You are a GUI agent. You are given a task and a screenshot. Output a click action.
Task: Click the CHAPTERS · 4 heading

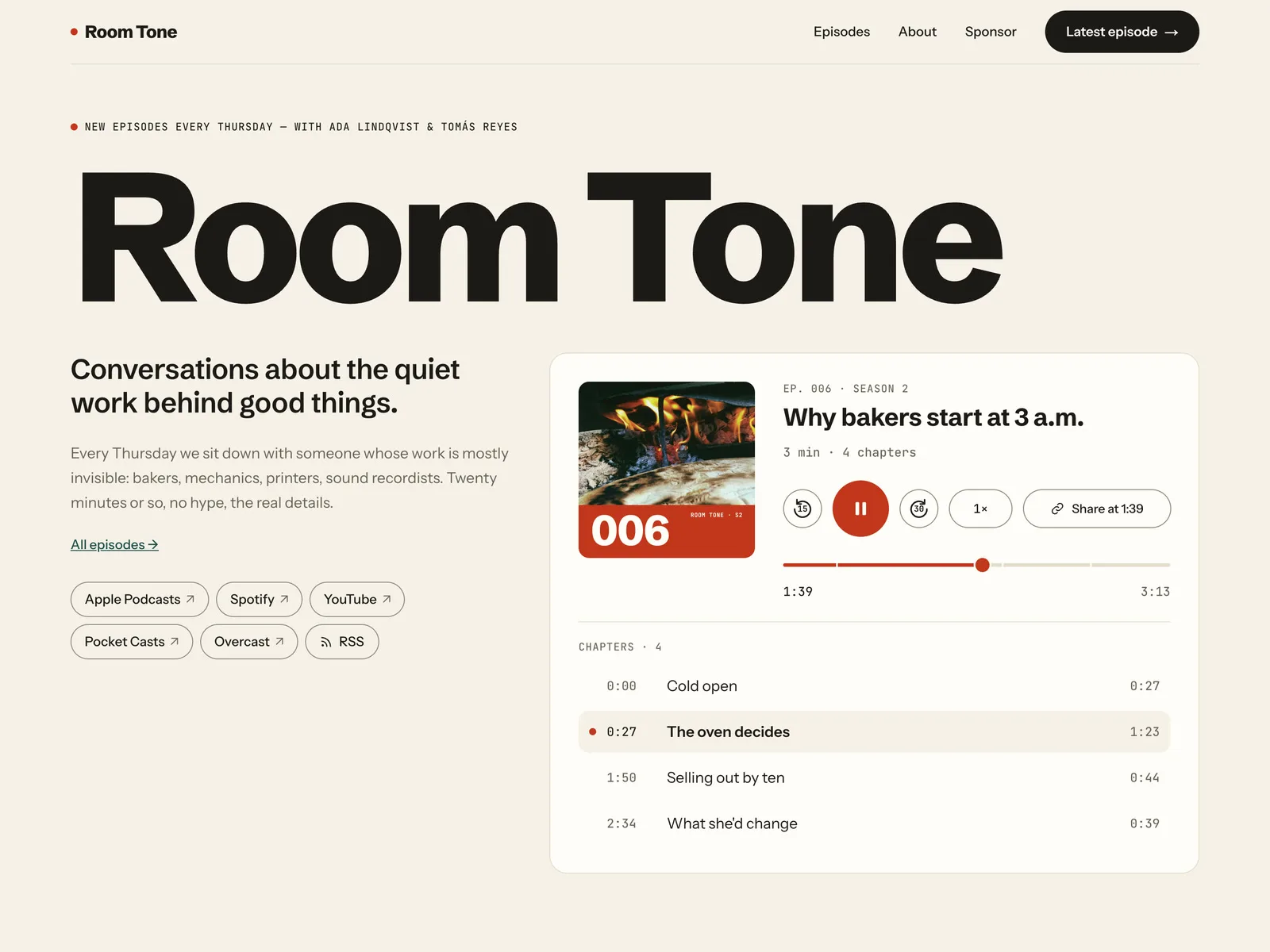(x=620, y=647)
